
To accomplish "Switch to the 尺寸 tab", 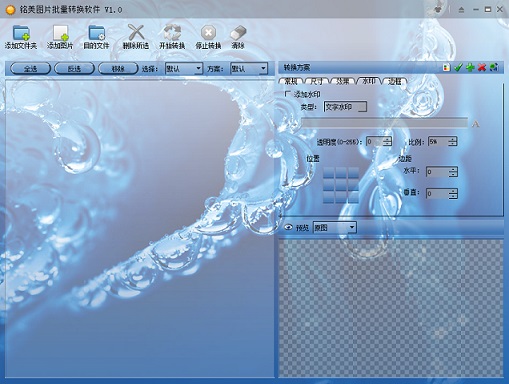I will 316,81.
